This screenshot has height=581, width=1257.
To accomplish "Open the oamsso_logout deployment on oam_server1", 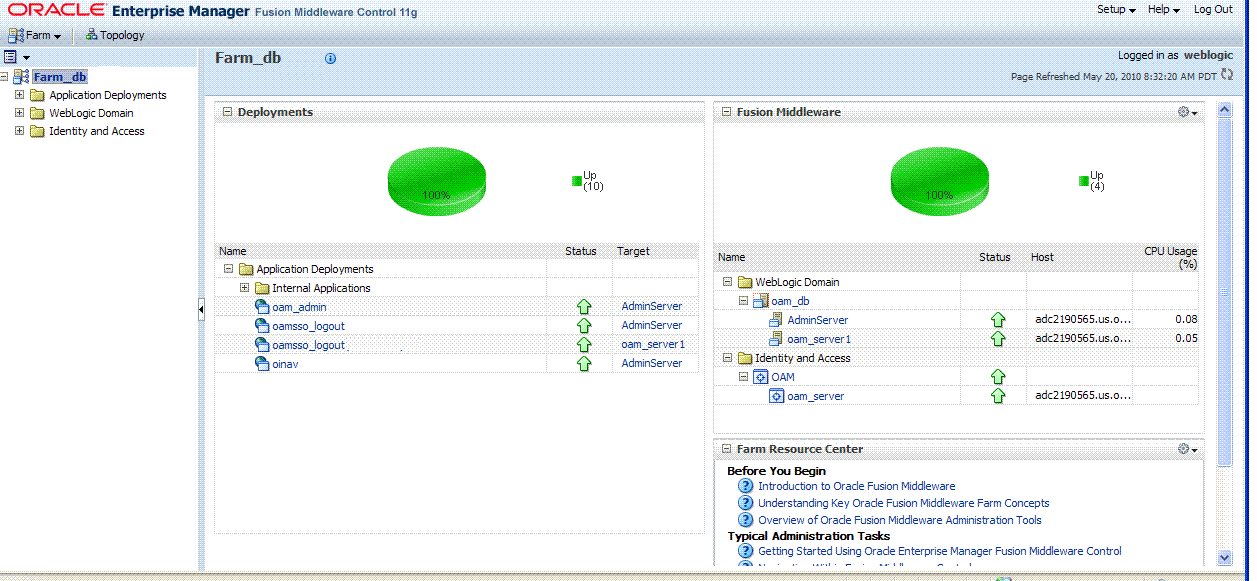I will 308,345.
